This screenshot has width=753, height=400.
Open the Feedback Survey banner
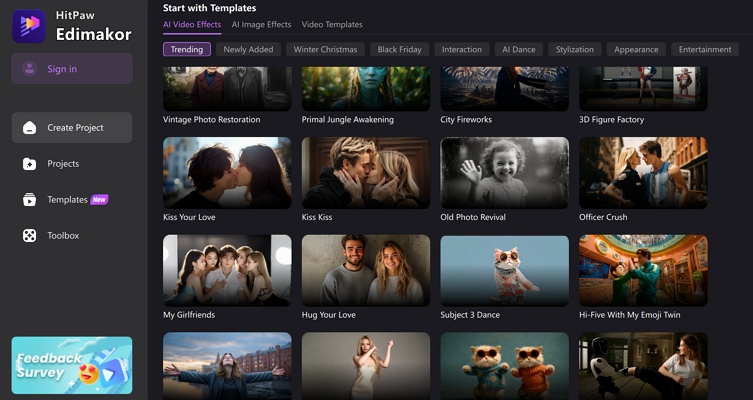(x=72, y=365)
